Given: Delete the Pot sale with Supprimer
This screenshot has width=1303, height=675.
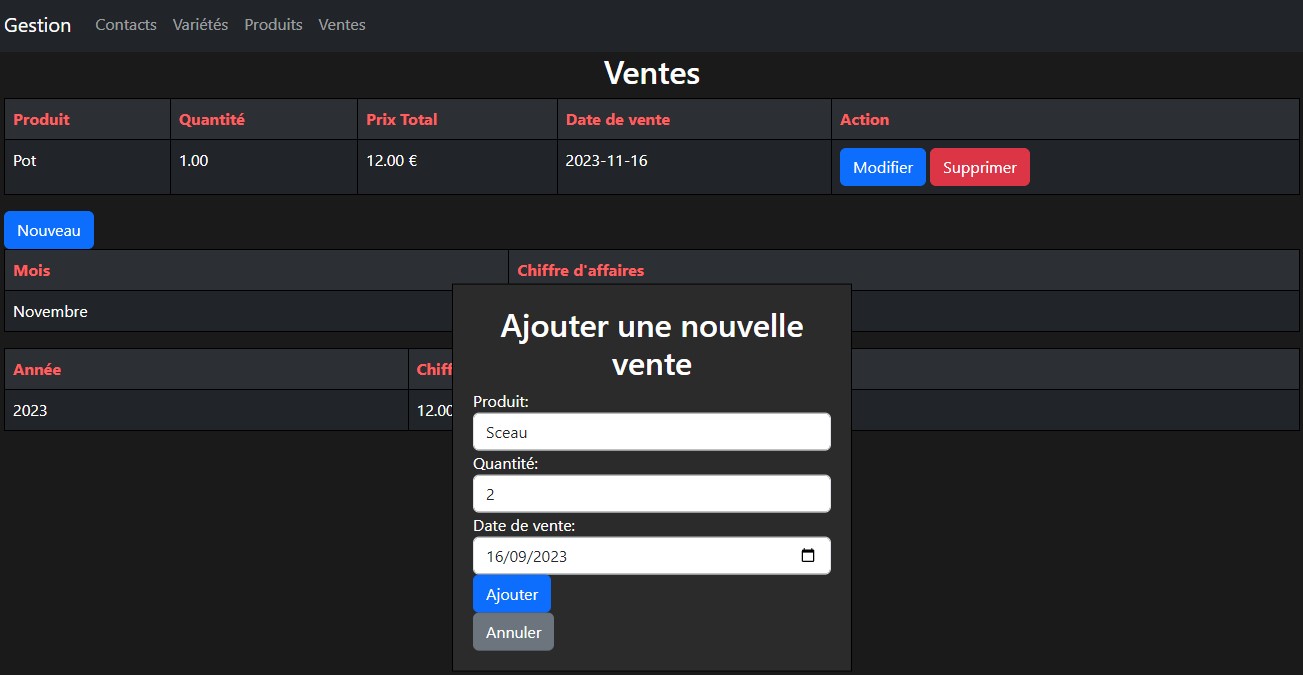Looking at the screenshot, I should [979, 167].
